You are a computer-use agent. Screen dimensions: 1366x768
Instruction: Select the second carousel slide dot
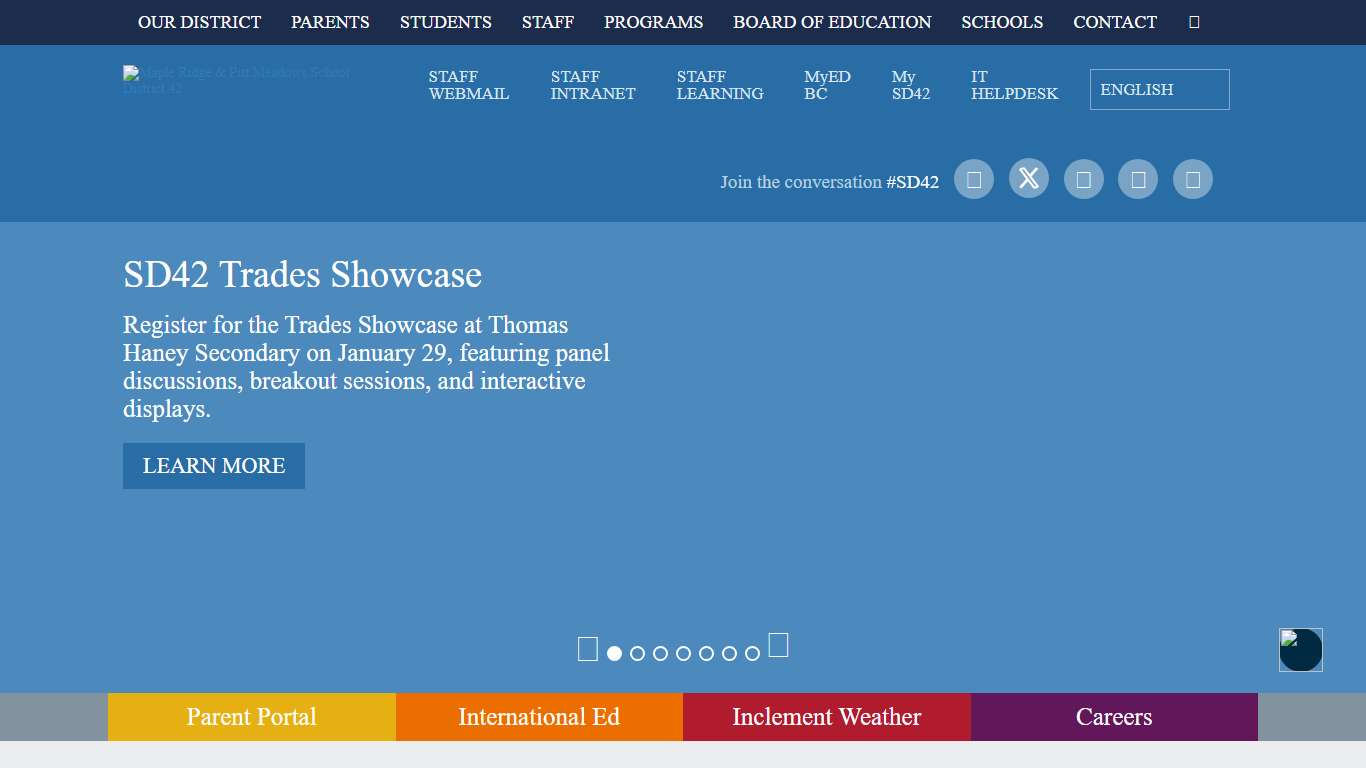tap(637, 654)
